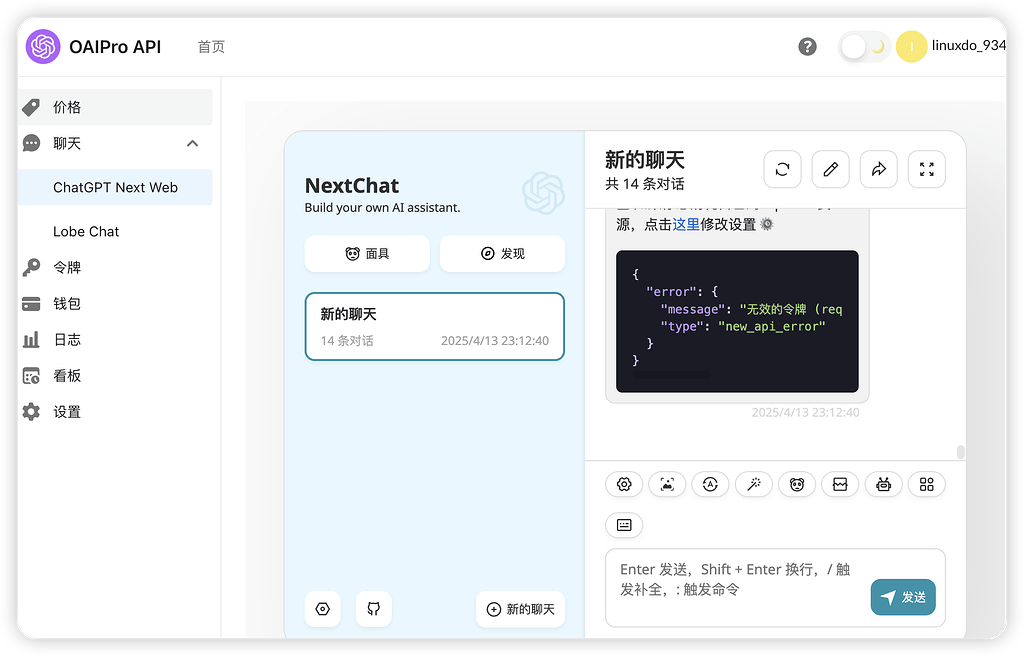Follow the 这里 link to modify settings
Viewport: 1024px width, 656px height.
686,225
